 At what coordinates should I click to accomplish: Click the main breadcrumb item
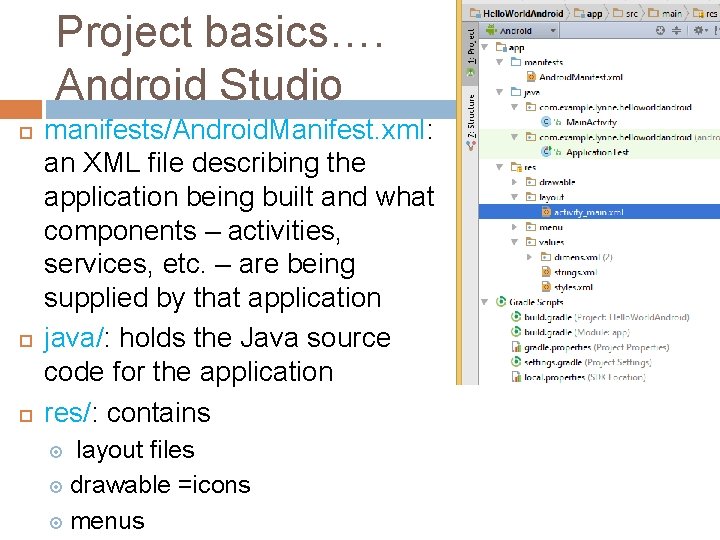665,13
